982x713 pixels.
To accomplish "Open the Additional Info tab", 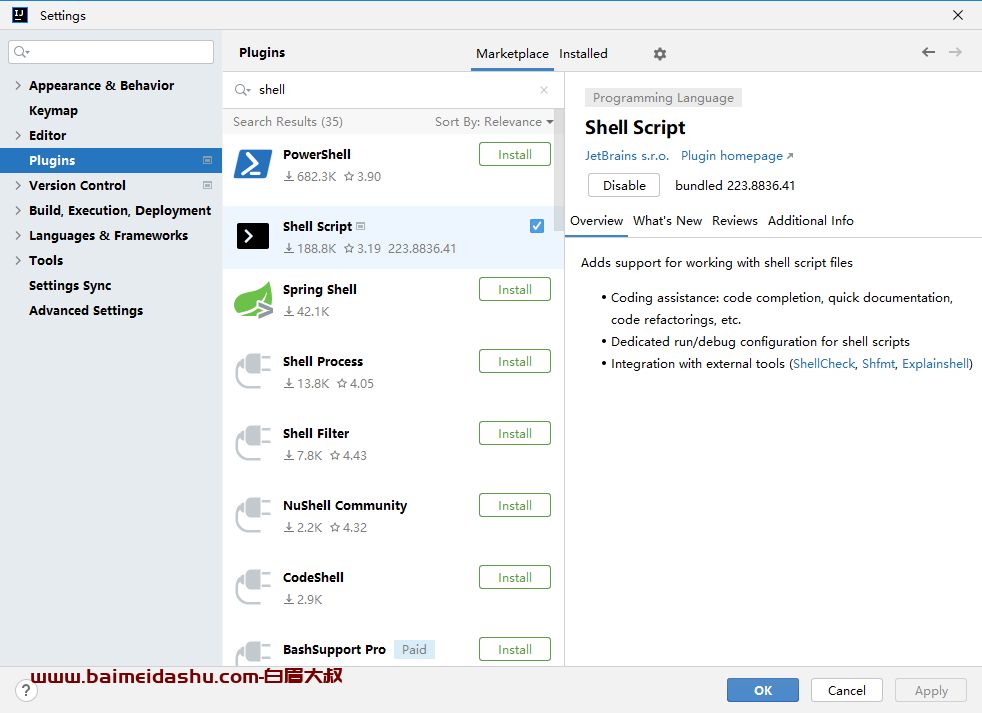I will point(810,221).
